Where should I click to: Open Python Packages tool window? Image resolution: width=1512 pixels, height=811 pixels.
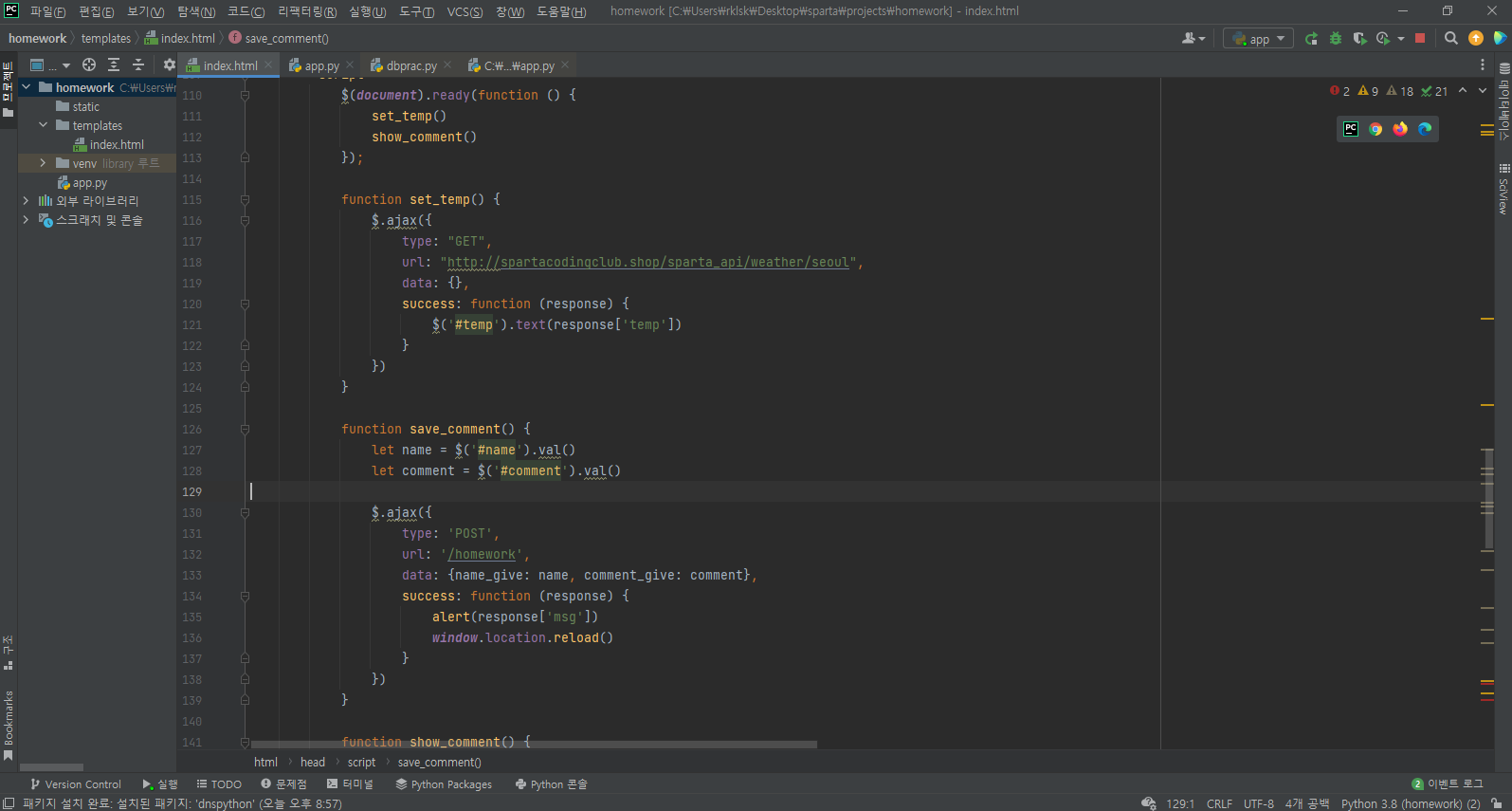point(444,784)
